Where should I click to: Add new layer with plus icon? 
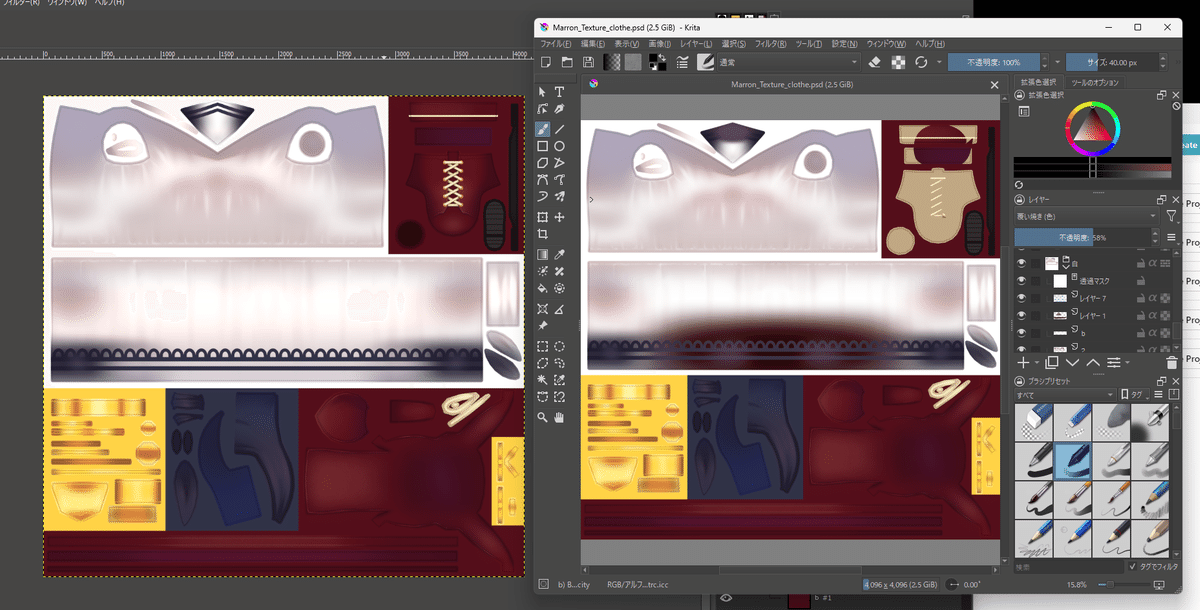click(1023, 362)
